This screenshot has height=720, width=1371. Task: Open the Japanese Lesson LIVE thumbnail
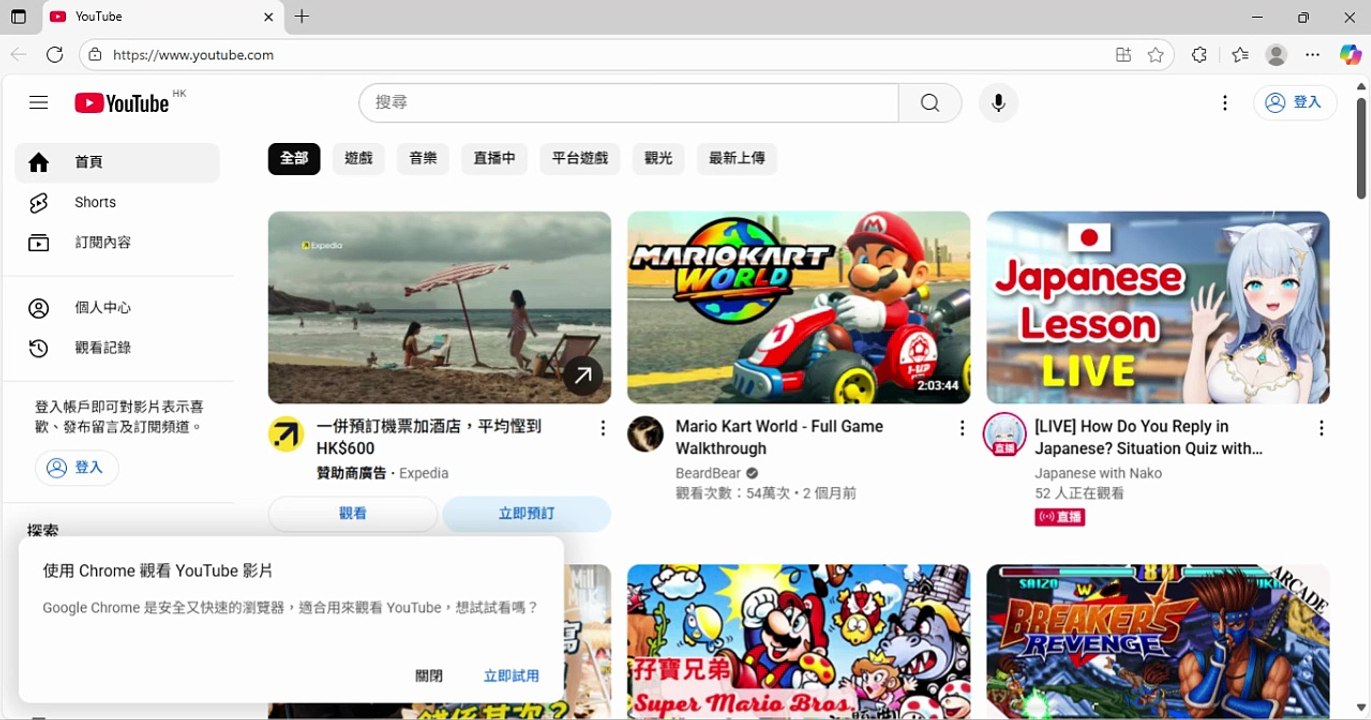(x=1157, y=307)
